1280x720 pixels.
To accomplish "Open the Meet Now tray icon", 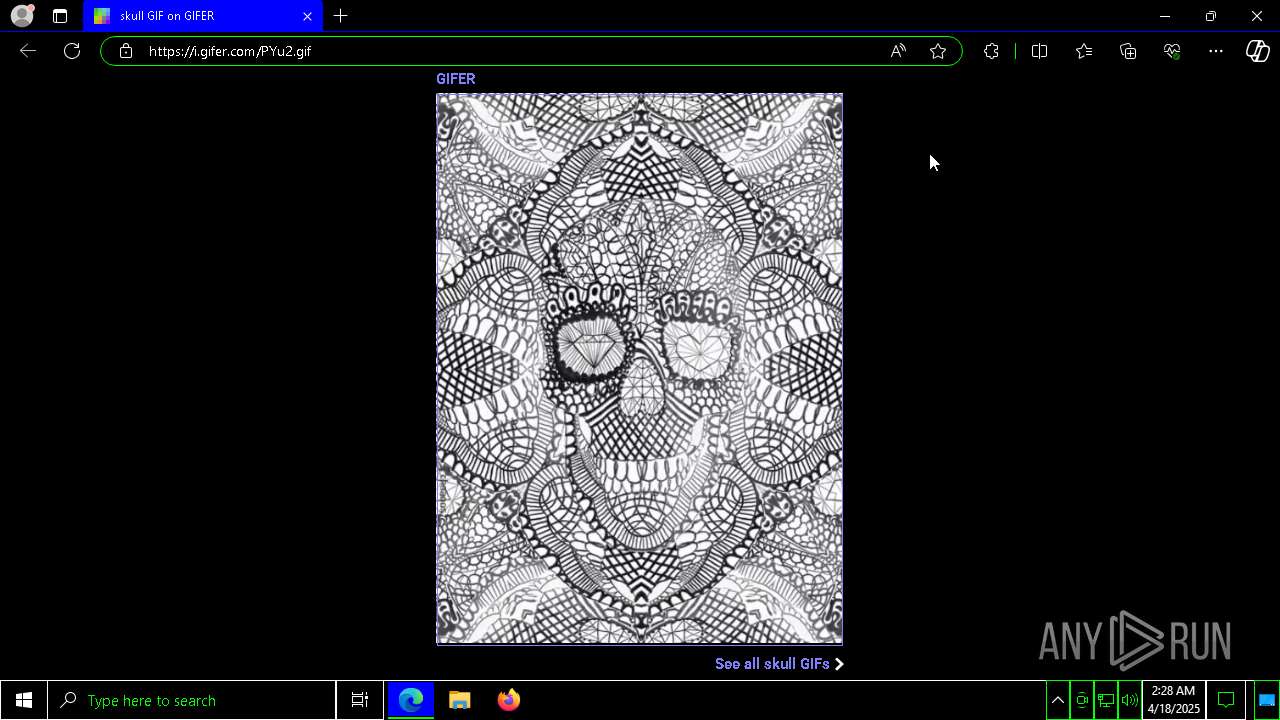I will click(x=1082, y=700).
